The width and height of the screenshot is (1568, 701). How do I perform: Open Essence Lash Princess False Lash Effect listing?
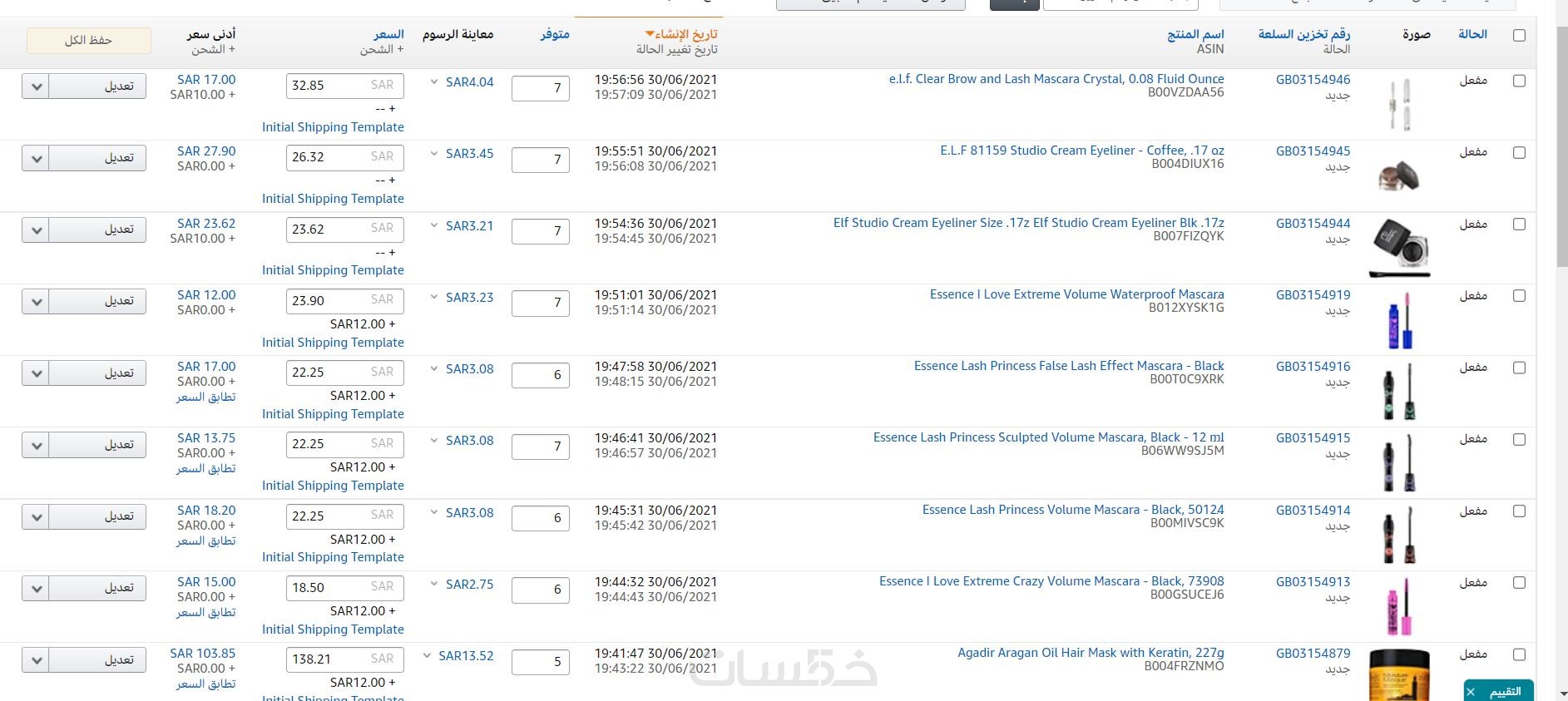tap(1069, 366)
